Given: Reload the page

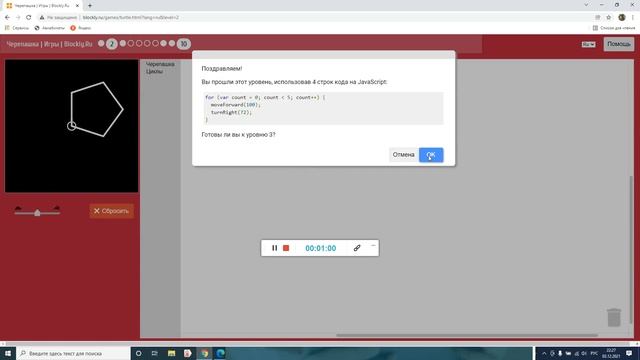Looking at the screenshot, I should point(29,18).
